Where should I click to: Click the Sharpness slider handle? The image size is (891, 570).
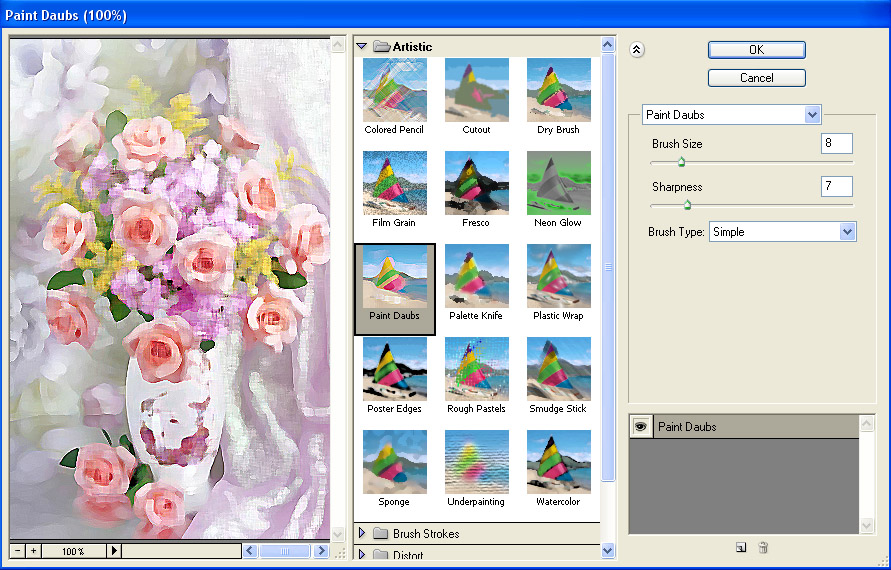click(687, 205)
